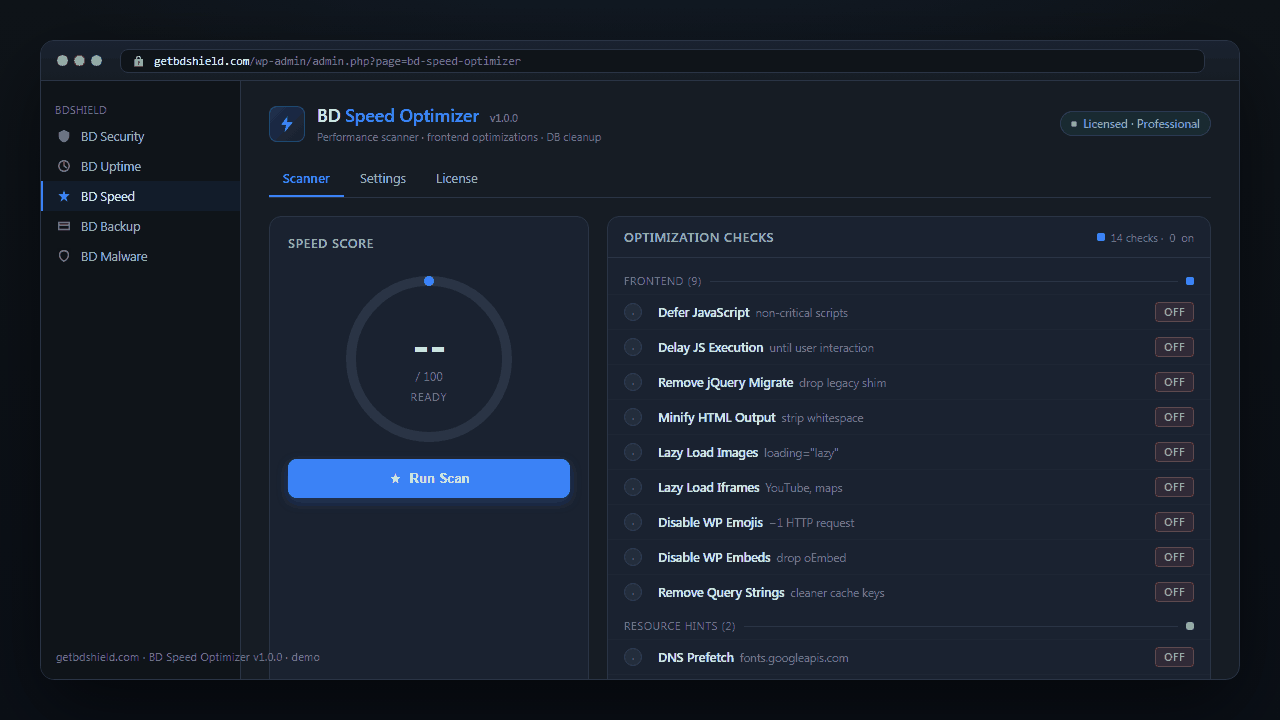Click the lightning bolt plugin logo
1280x720 pixels.
coord(287,124)
